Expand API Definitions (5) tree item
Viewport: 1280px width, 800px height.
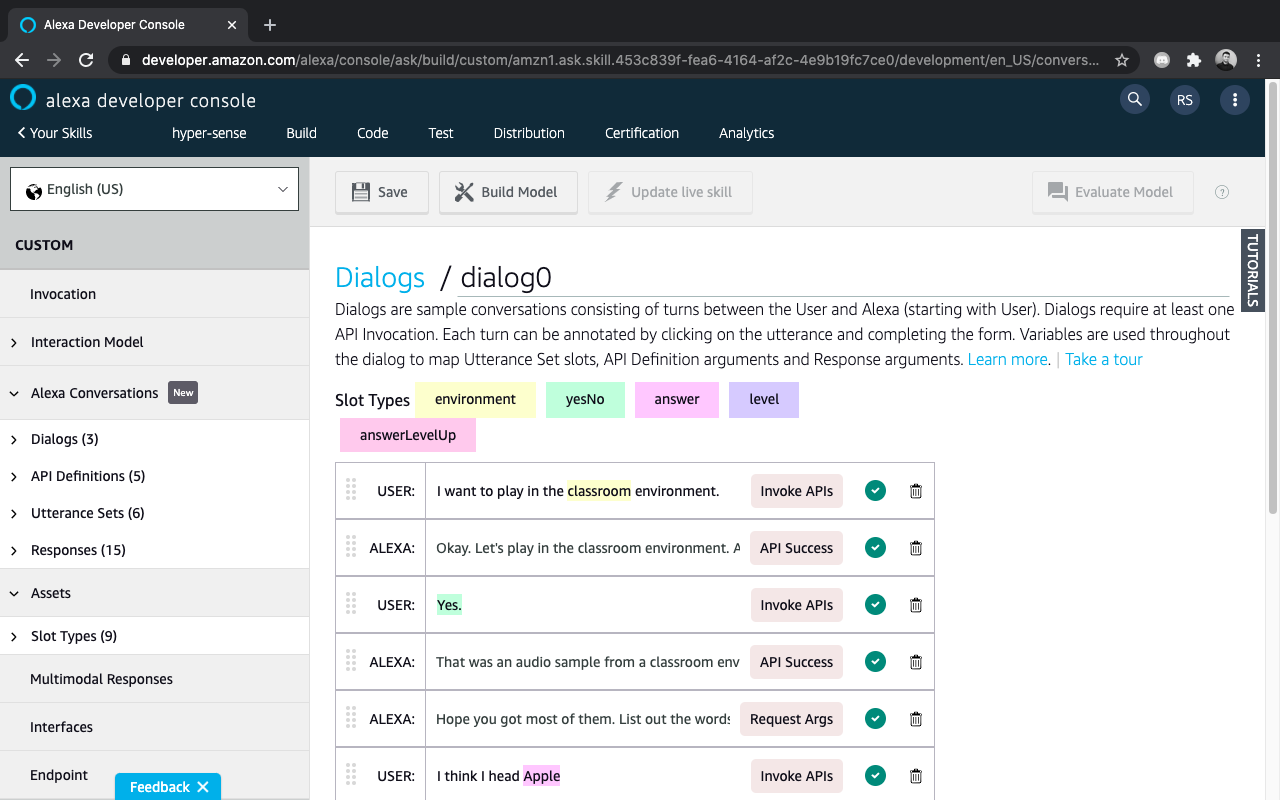click(x=14, y=476)
